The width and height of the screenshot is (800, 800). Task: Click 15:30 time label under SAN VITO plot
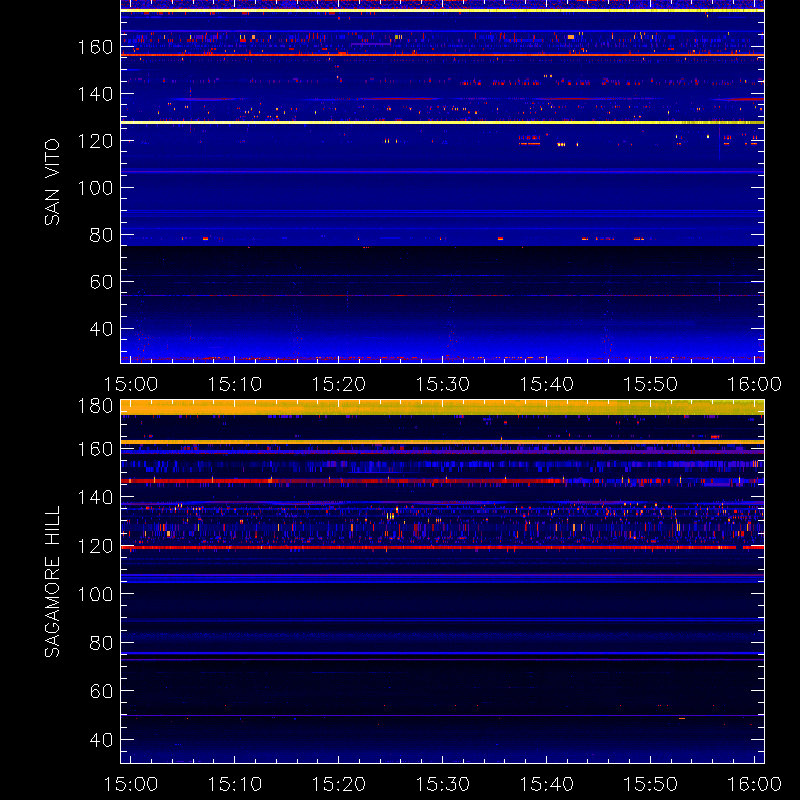pos(443,384)
